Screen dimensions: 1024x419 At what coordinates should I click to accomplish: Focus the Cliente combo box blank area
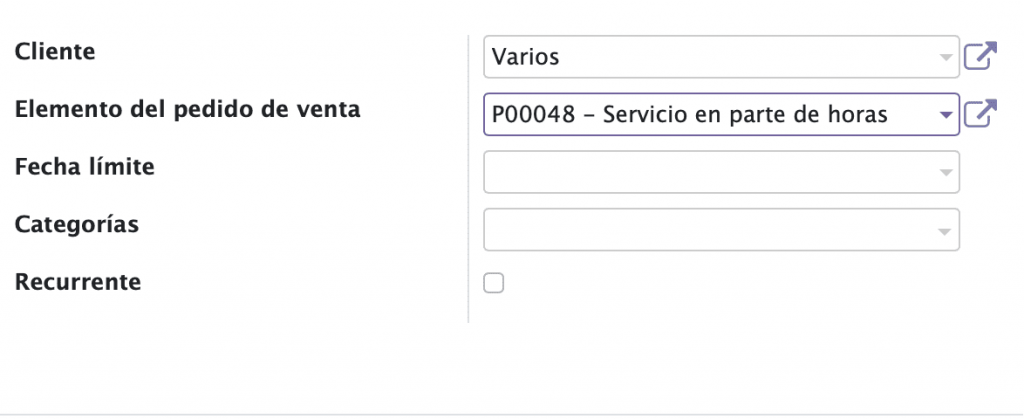tap(744, 57)
